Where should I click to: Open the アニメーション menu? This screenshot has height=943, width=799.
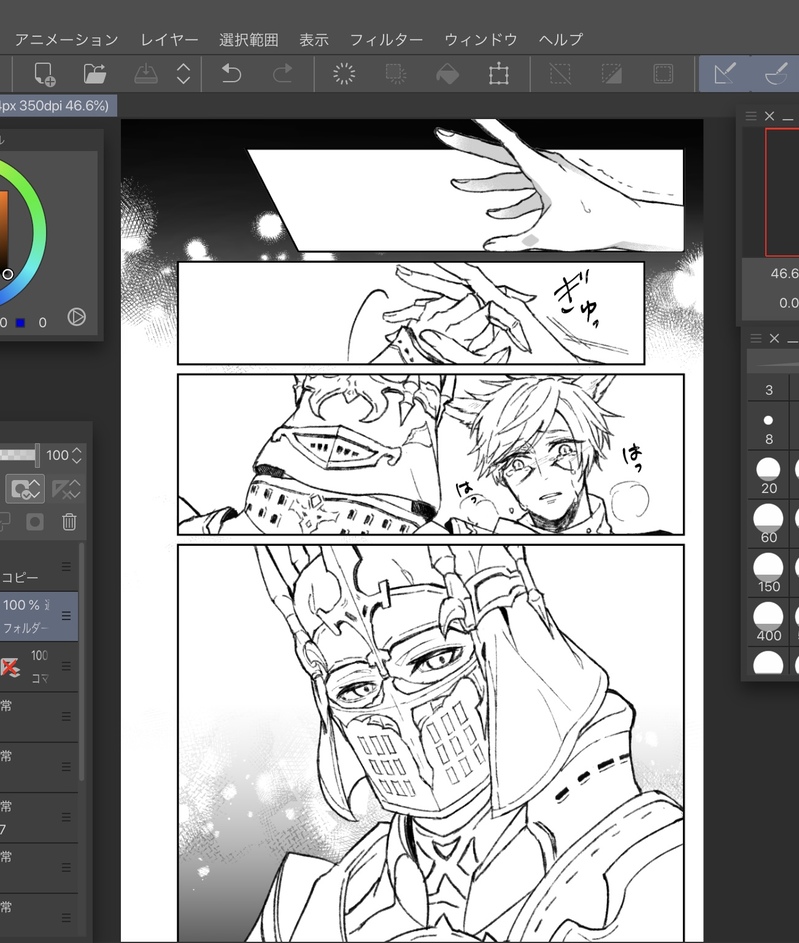66,40
